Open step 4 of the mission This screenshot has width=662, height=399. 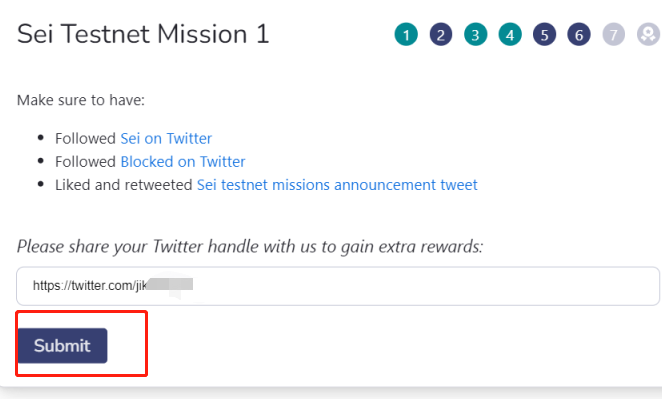tap(510, 34)
